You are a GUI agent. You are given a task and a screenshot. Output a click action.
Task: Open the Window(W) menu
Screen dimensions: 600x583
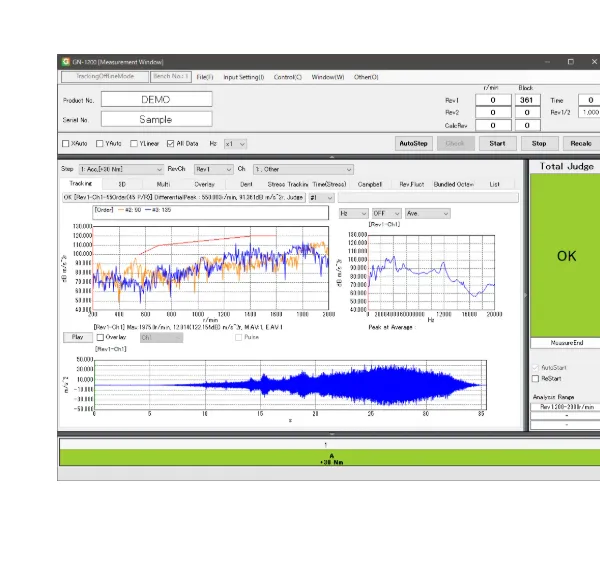click(328, 77)
